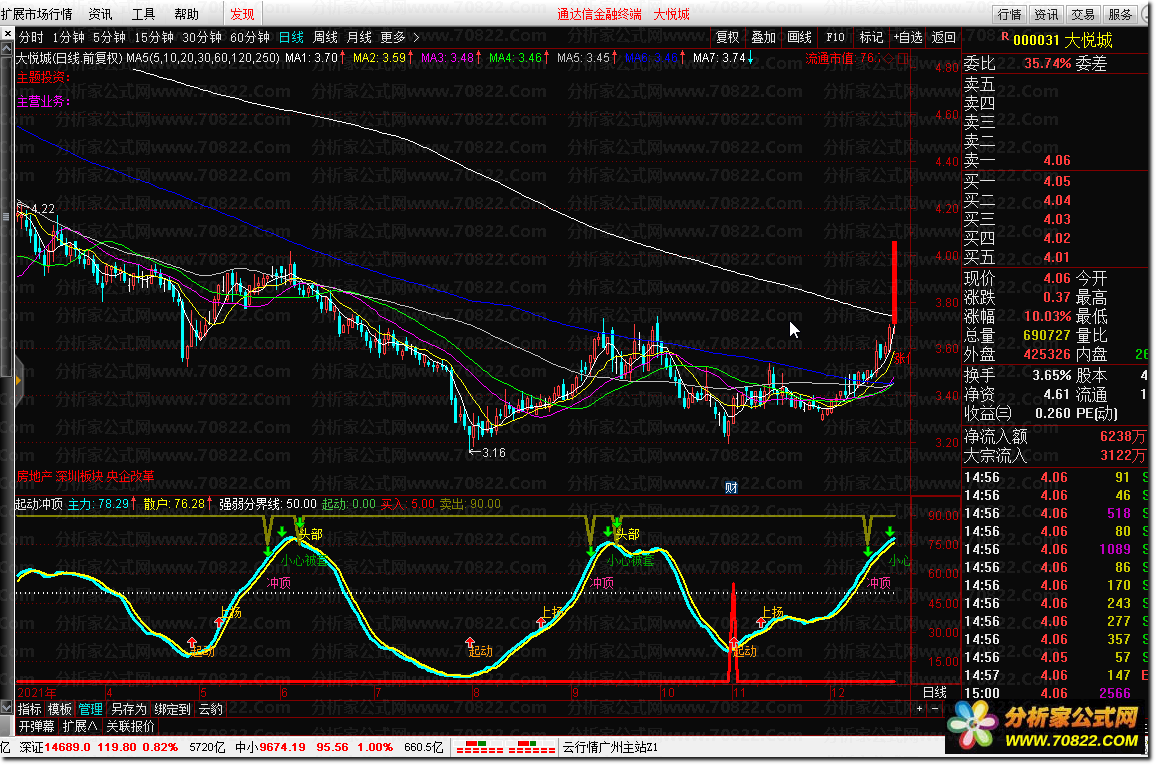Click the scroll-up arrow on left sidebar

pos(7,48)
